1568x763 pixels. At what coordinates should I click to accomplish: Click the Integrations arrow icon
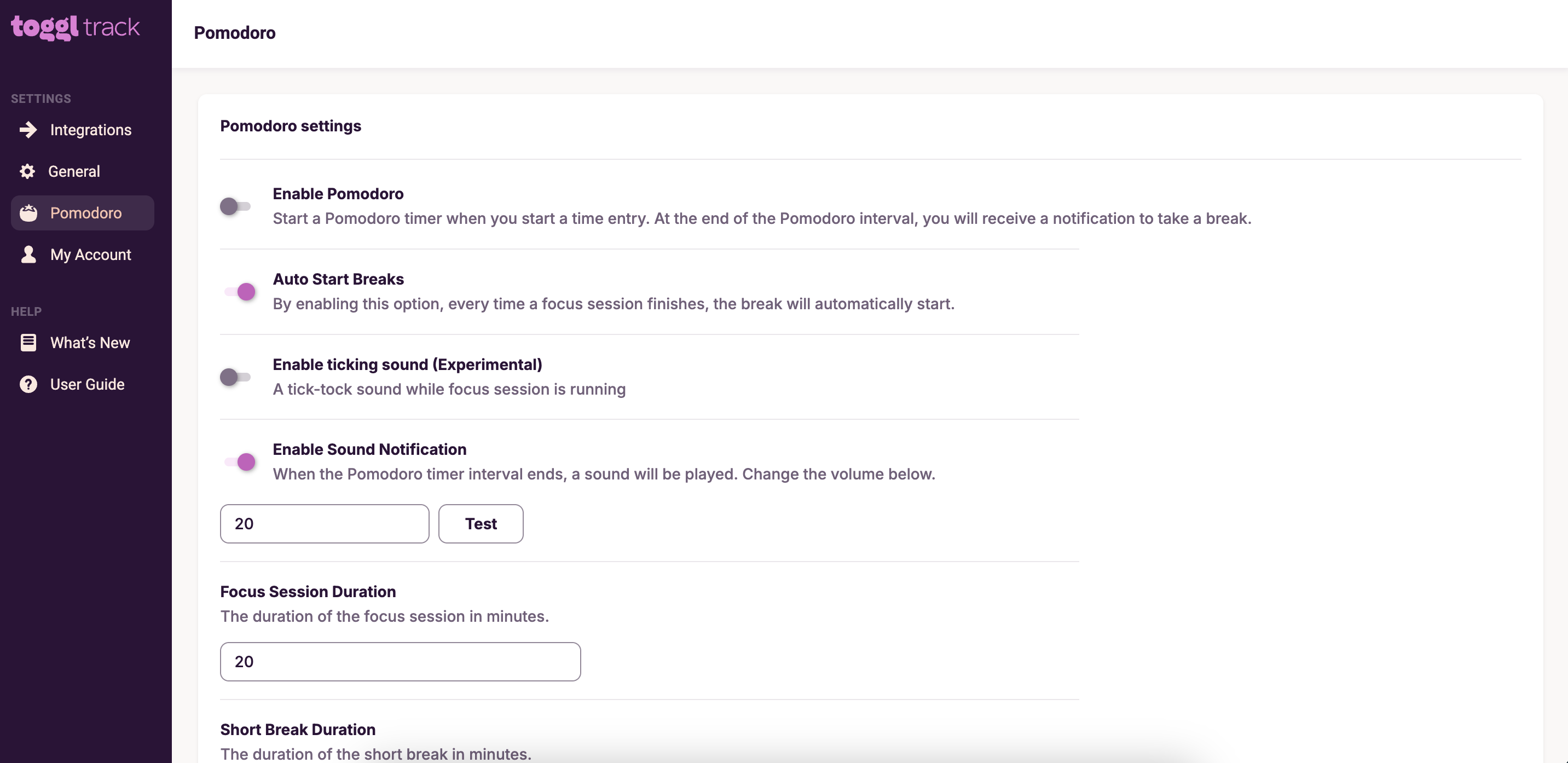point(28,130)
